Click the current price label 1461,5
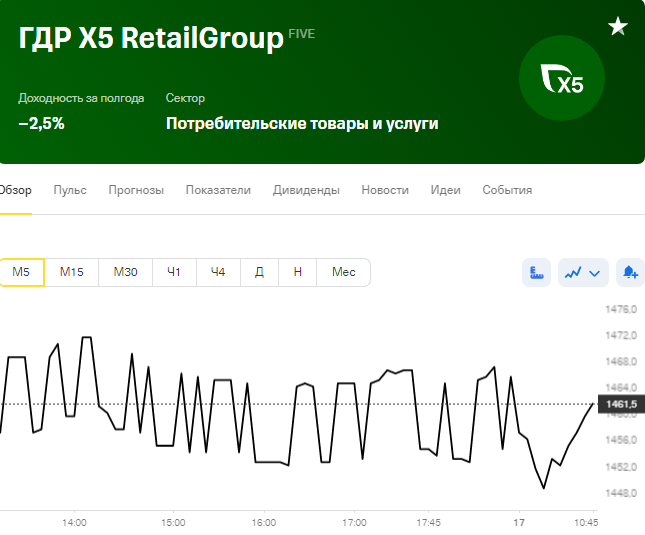 621,404
